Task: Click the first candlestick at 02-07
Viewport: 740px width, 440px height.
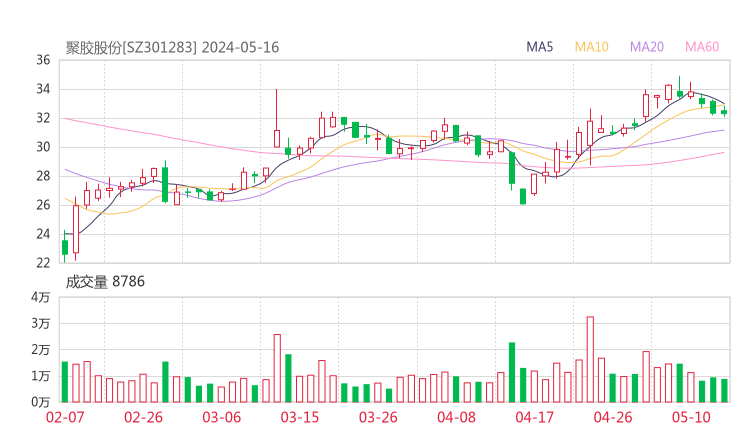Action: (x=65, y=246)
